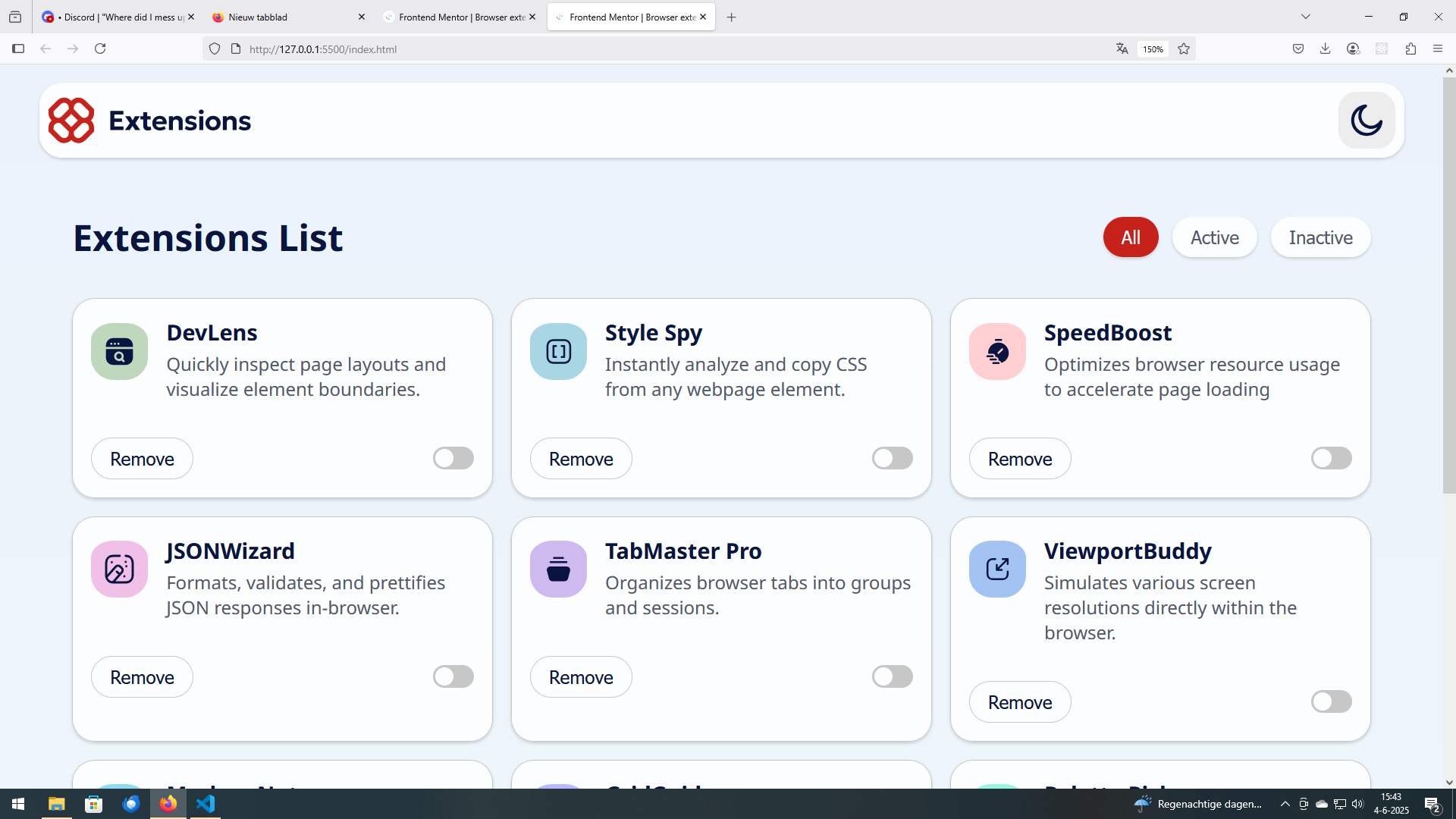Click the URL address bar
Image resolution: width=1456 pixels, height=819 pixels.
[667, 49]
